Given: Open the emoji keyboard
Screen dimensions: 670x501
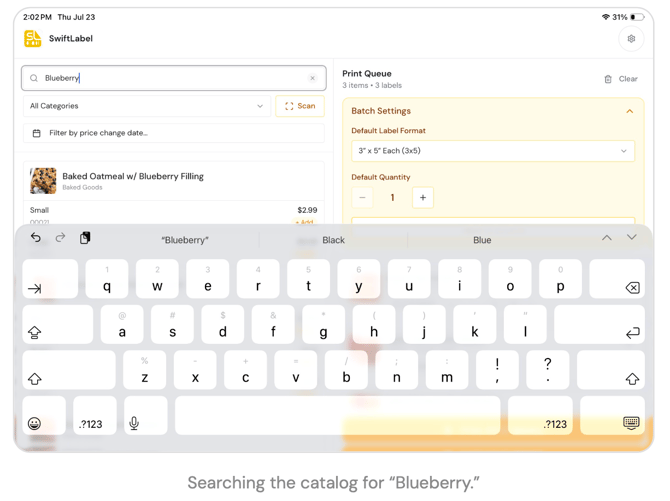Looking at the screenshot, I should pos(44,416).
